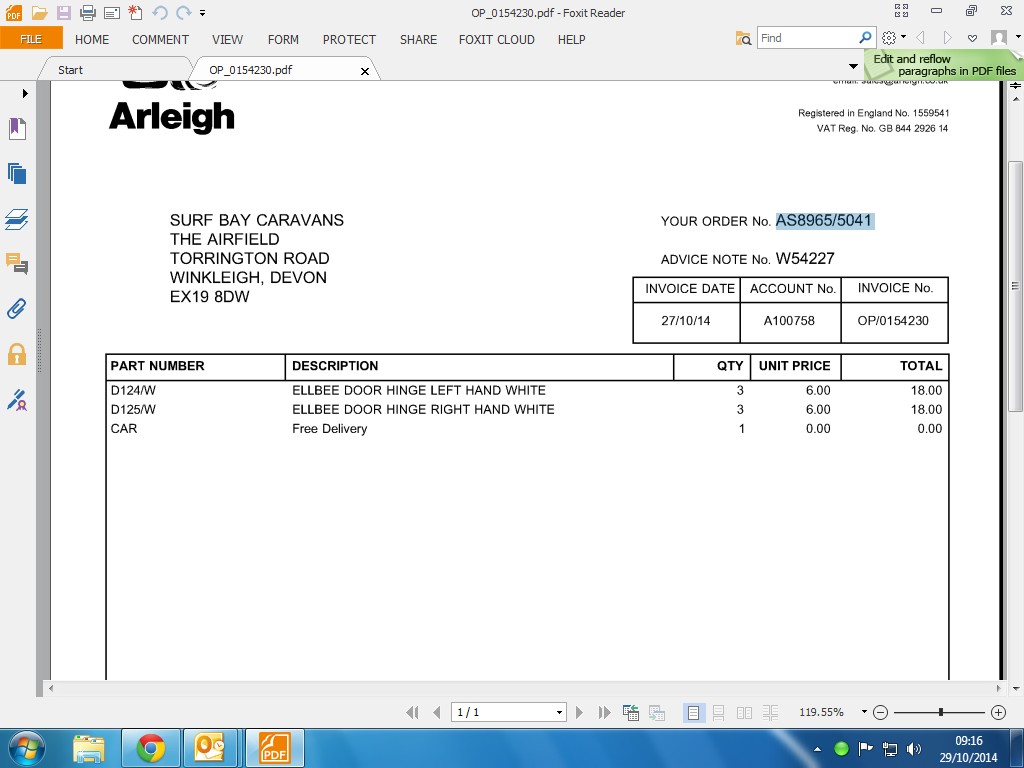Open the Pages thumbnails panel icon in sidebar
The width and height of the screenshot is (1024, 768).
[17, 174]
